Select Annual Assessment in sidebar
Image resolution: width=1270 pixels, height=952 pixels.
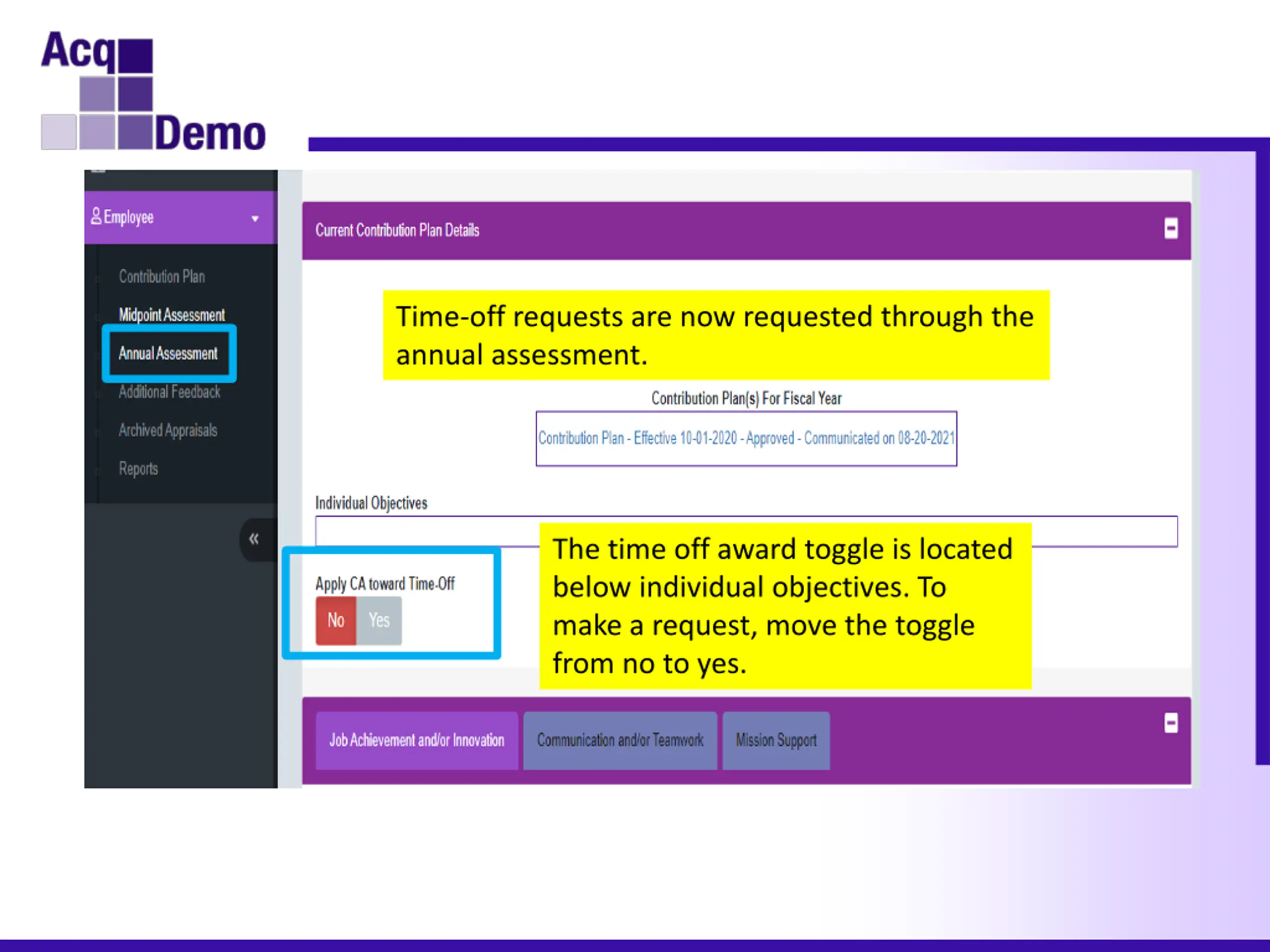click(x=168, y=354)
